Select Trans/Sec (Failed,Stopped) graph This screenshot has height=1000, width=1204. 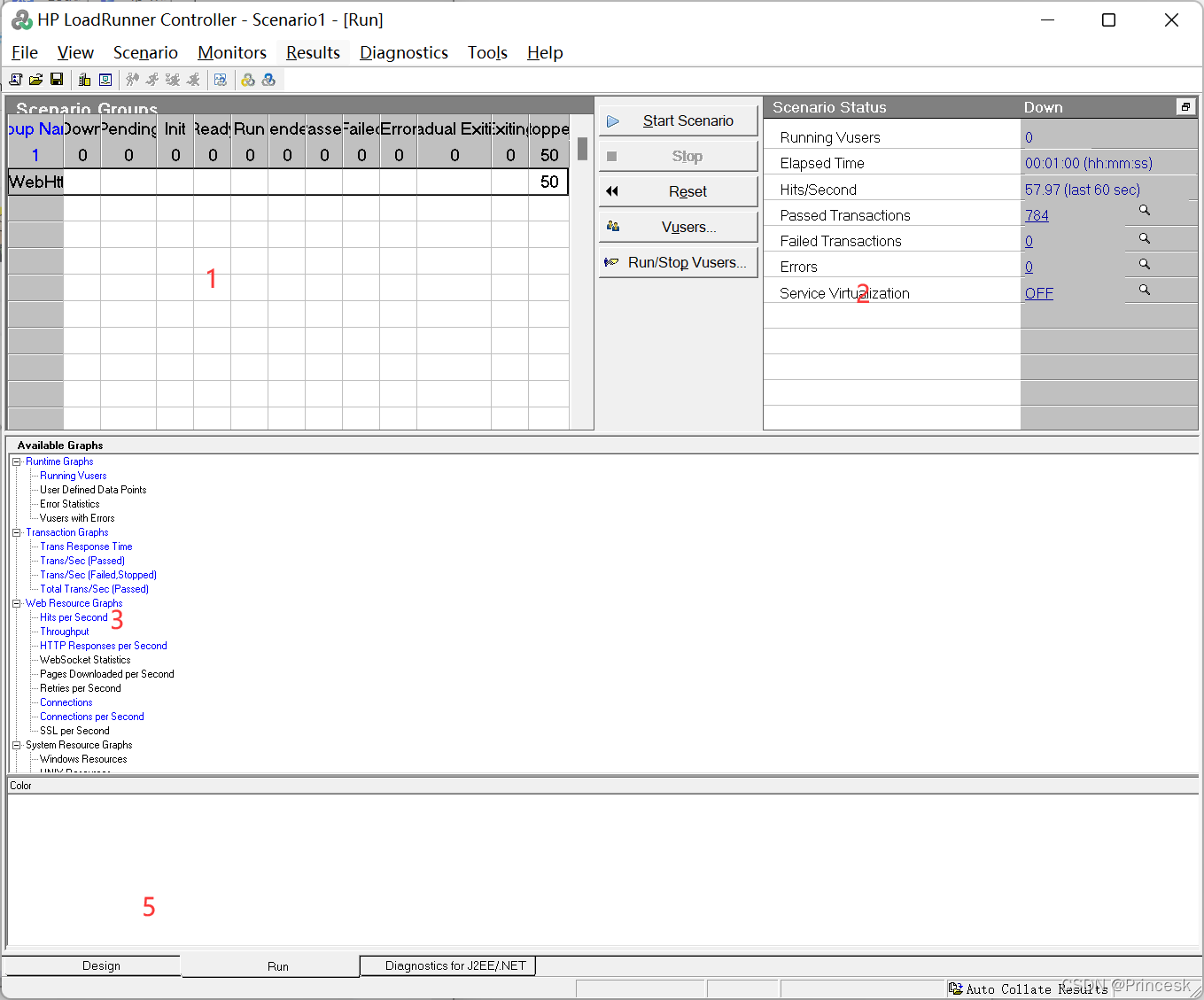click(x=98, y=575)
